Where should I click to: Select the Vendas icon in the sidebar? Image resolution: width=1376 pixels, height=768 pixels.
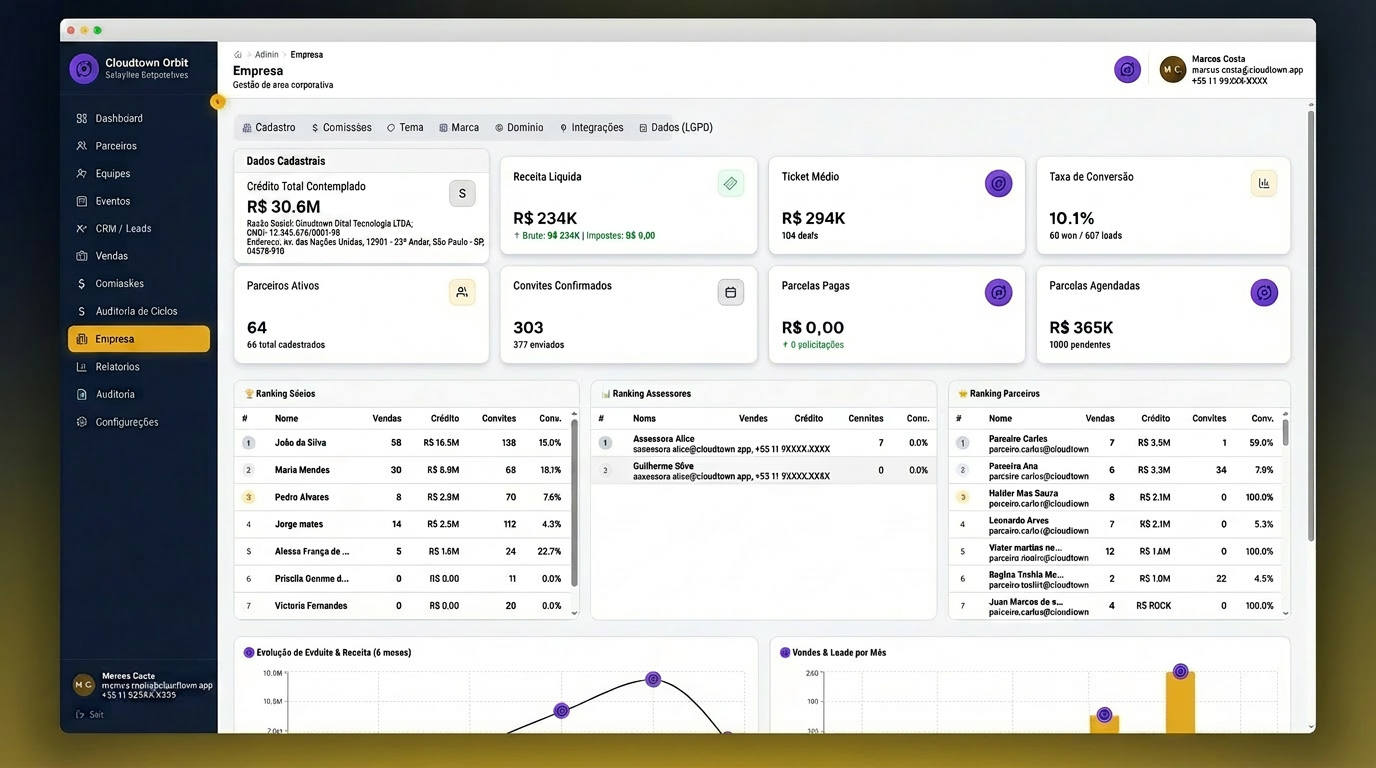pyautogui.click(x=82, y=256)
